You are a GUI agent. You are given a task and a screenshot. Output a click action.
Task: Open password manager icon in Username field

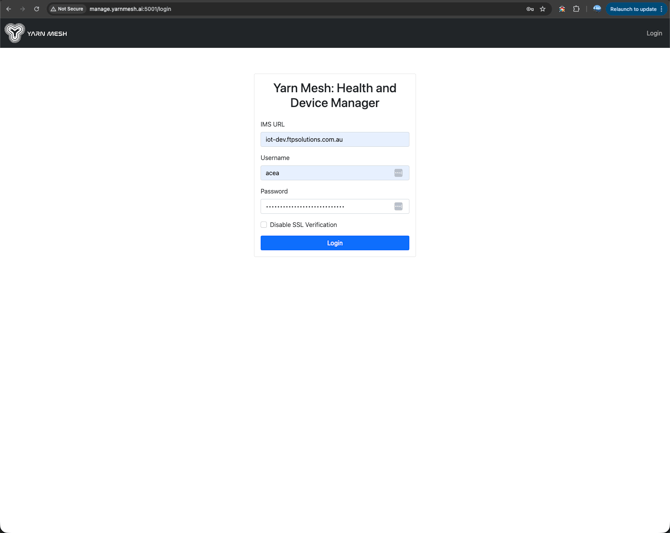click(398, 173)
